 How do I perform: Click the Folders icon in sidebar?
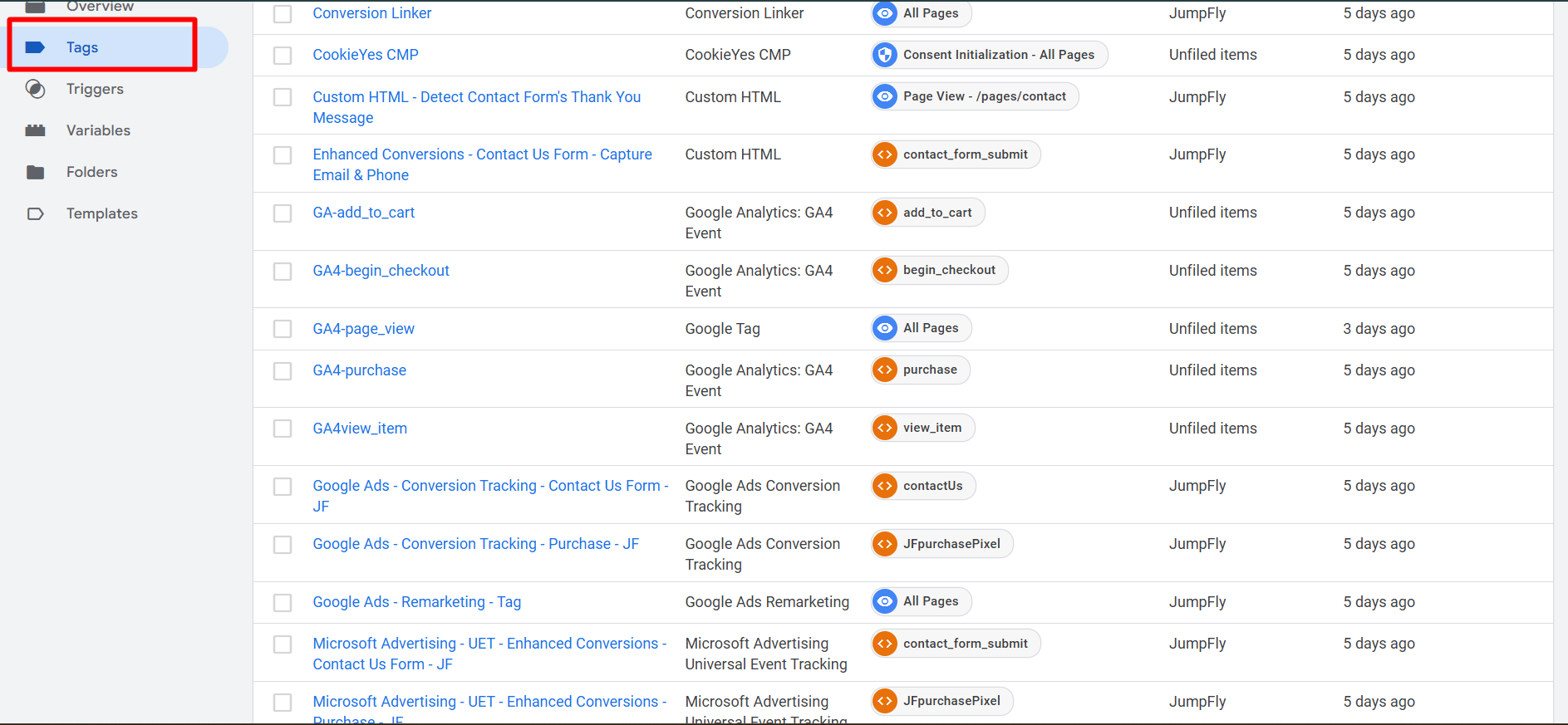click(35, 172)
